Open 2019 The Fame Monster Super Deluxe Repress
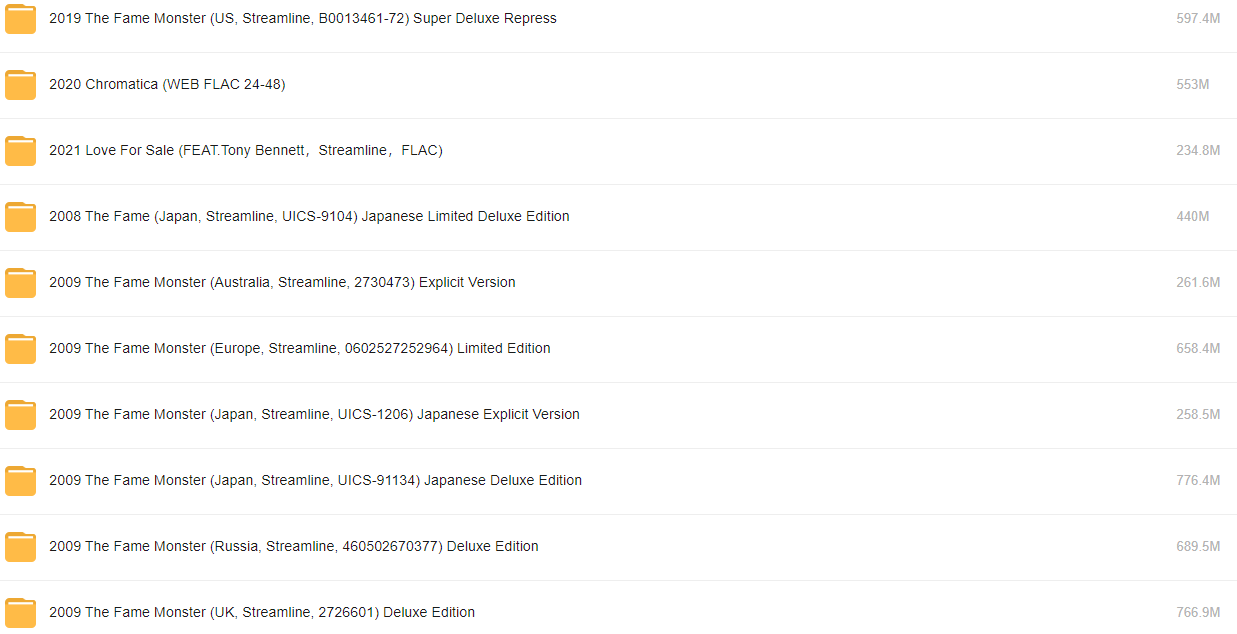The height and width of the screenshot is (634, 1237). (x=303, y=19)
